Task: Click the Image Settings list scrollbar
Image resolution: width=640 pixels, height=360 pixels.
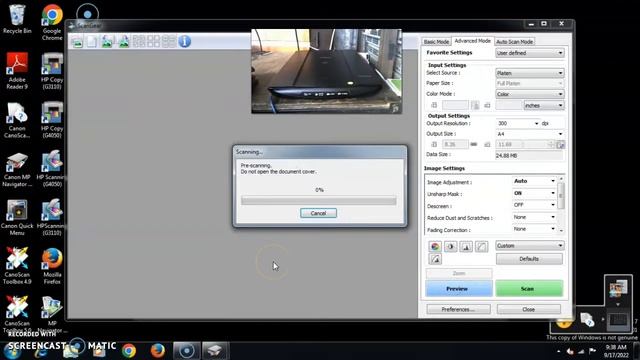Action: [x=561, y=204]
